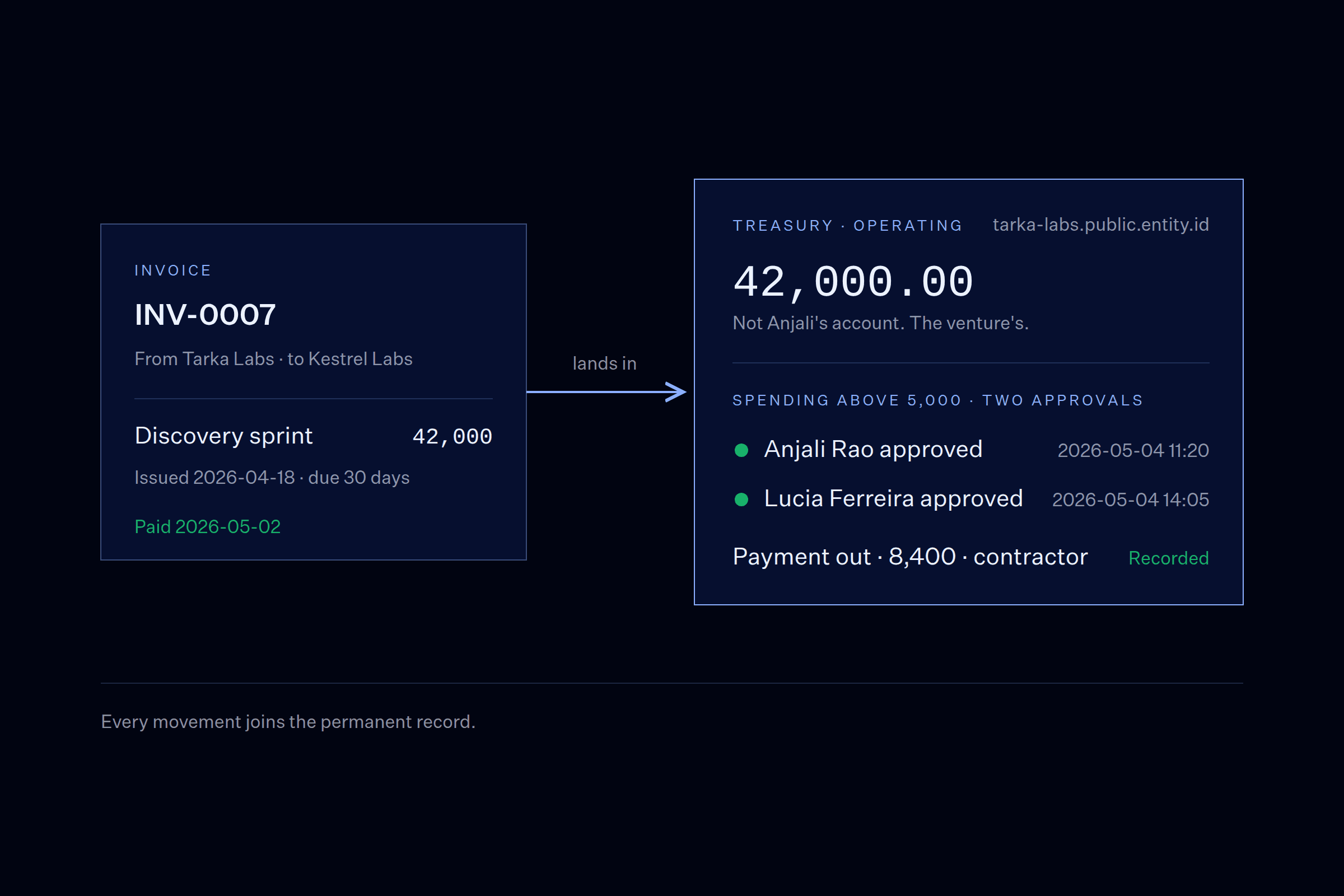
Task: Click the green 'Paid 2026-05-02' status
Action: tap(207, 526)
